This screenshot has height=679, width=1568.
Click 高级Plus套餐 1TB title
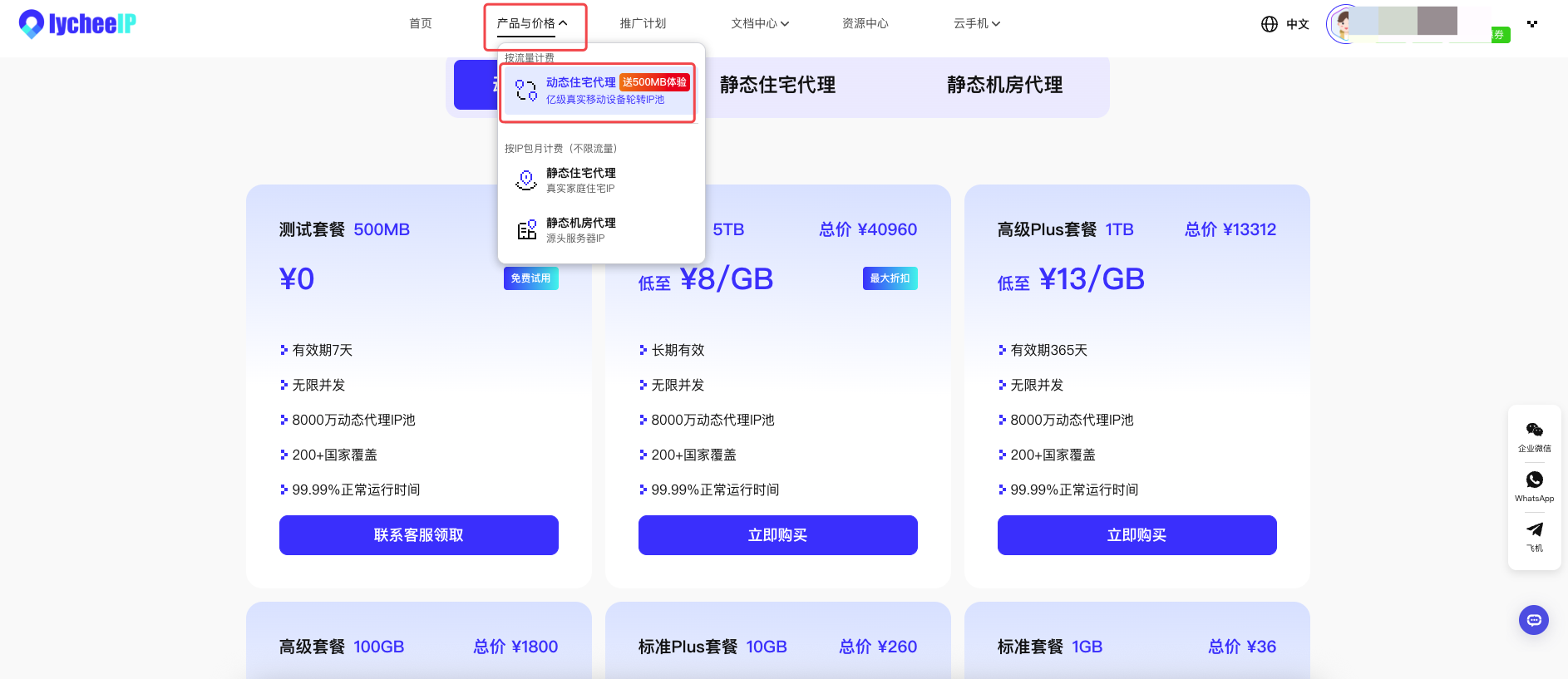pos(1066,229)
